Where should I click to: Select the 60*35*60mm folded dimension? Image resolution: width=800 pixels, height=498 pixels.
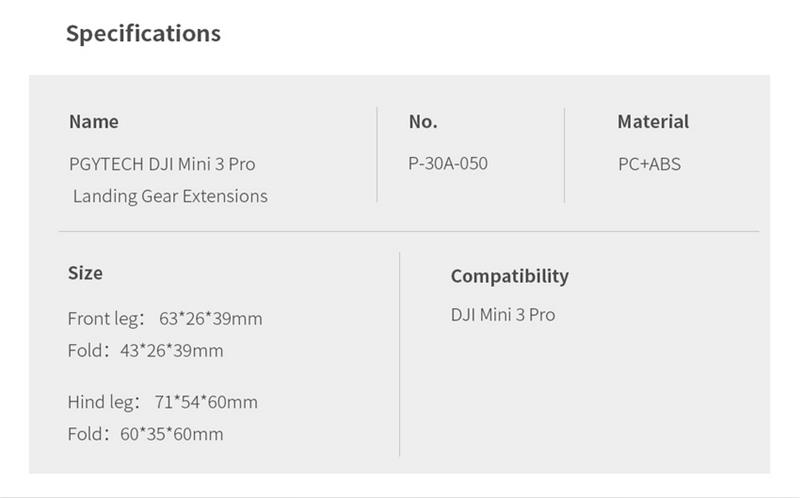(171, 434)
